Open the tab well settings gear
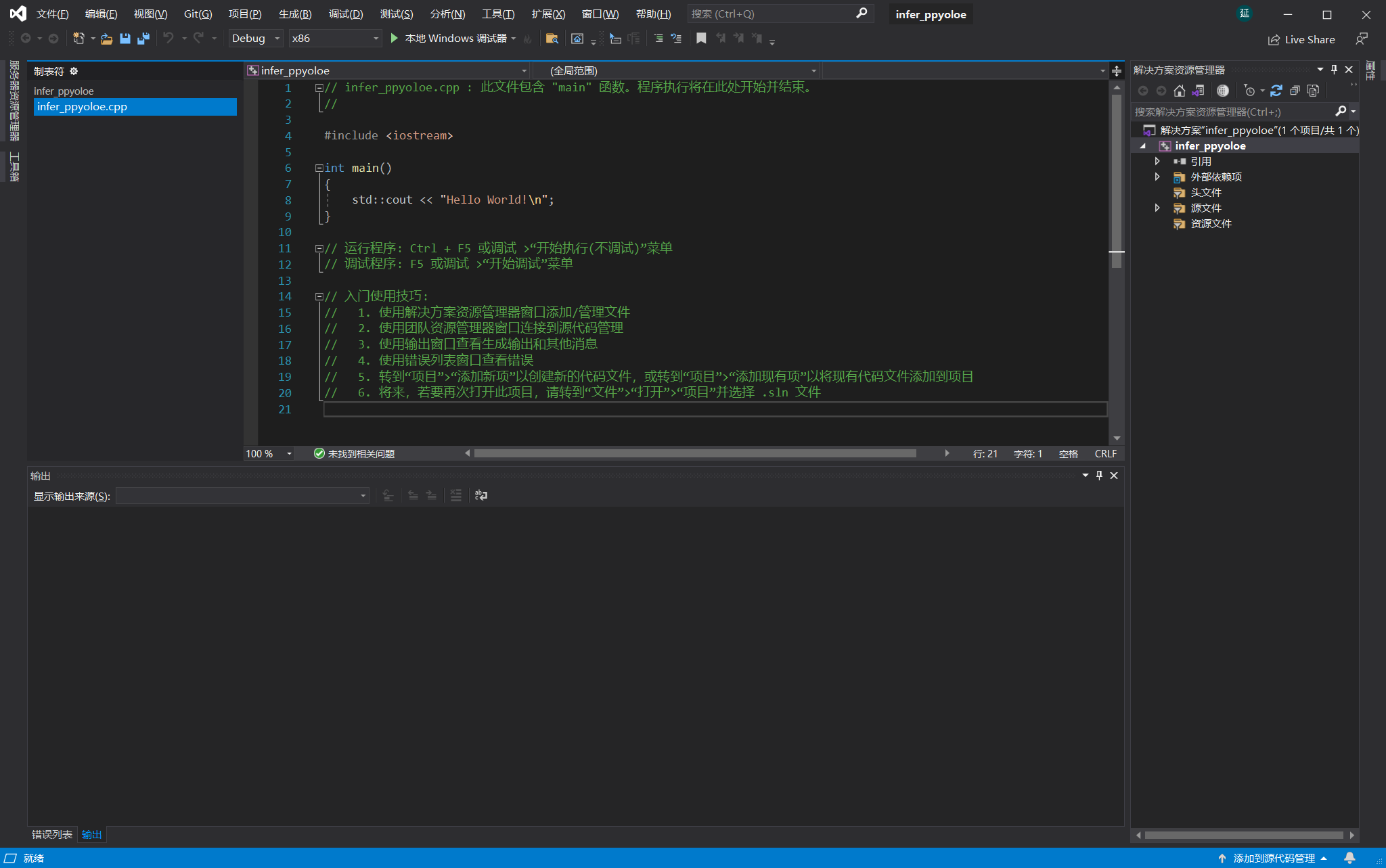This screenshot has height=868, width=1386. tap(74, 71)
